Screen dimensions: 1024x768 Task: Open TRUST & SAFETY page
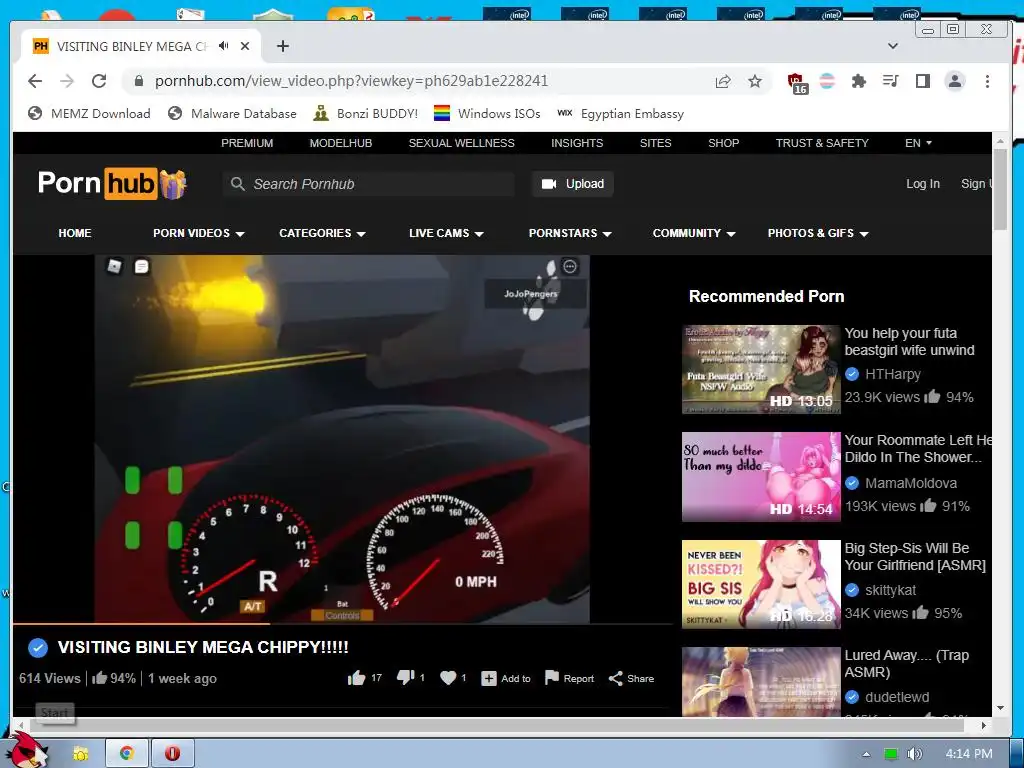point(822,143)
